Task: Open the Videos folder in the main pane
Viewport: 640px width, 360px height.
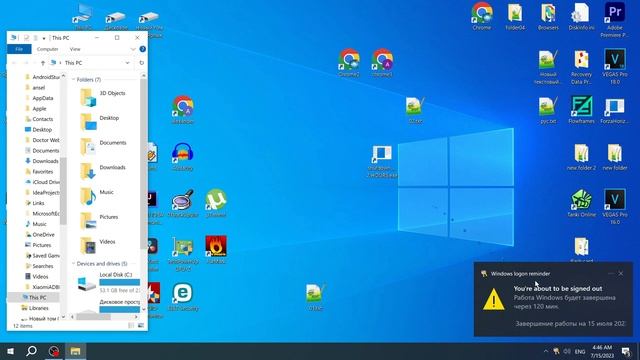Action: point(98,245)
